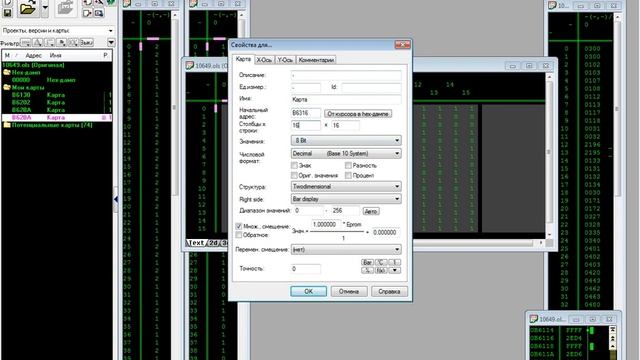Open more unit presets arrow

(x=395, y=270)
